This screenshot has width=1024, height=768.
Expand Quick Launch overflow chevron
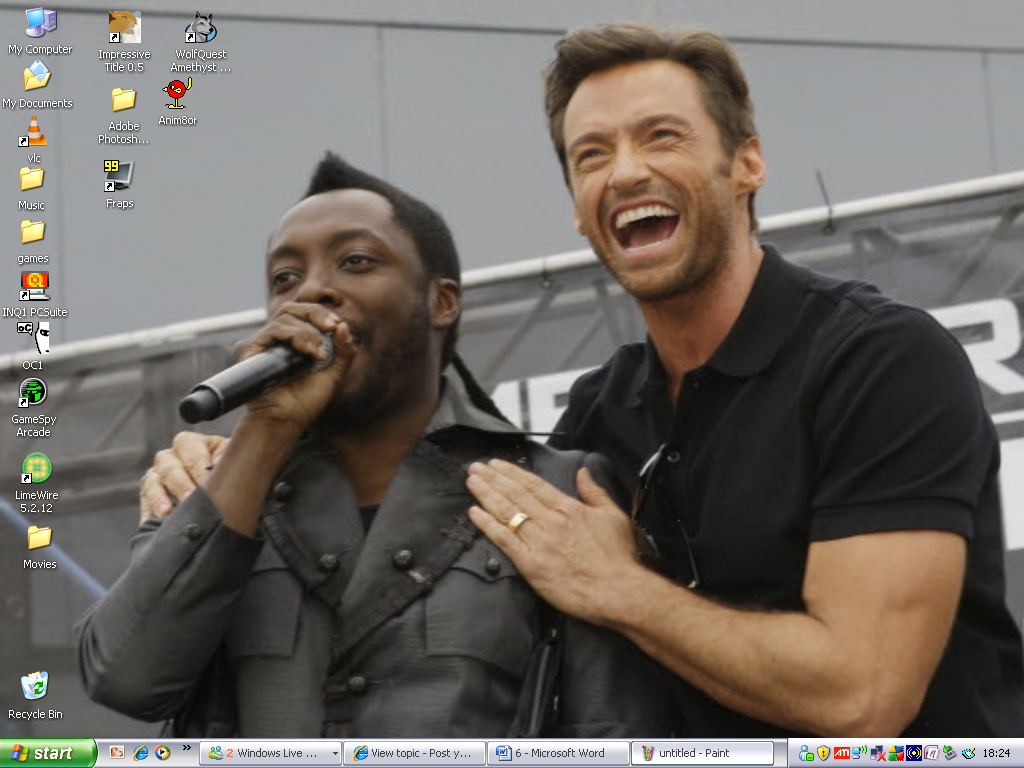186,748
